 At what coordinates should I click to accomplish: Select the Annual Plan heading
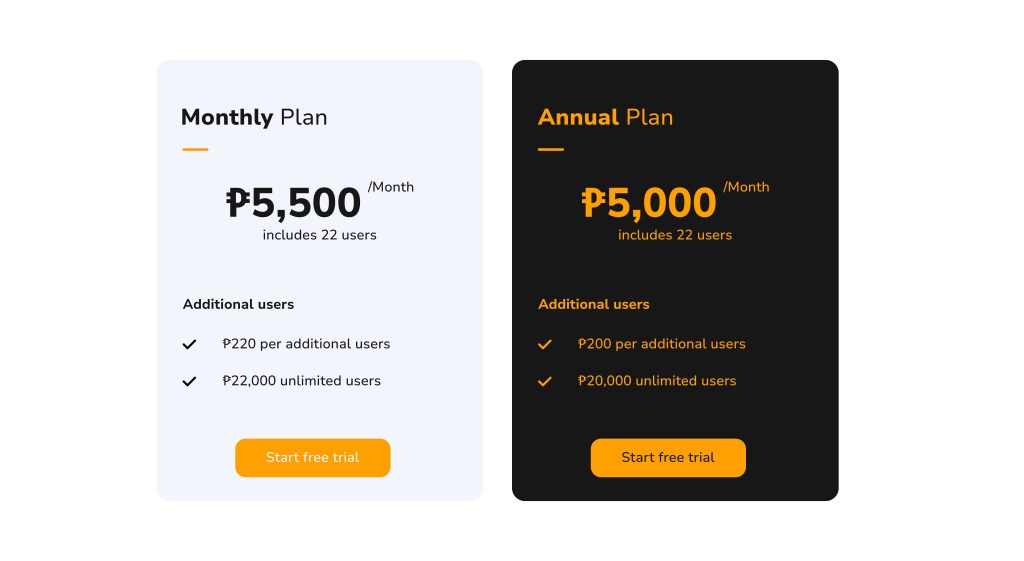(605, 117)
